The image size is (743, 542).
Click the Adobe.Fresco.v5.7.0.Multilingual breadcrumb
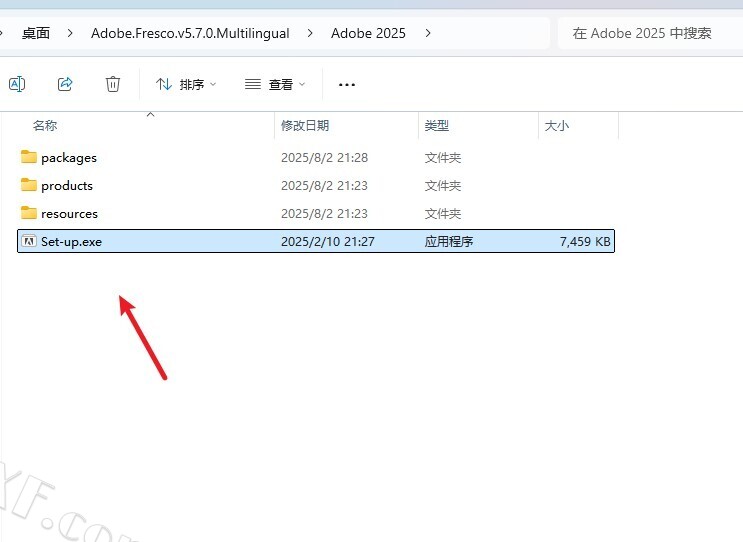190,33
